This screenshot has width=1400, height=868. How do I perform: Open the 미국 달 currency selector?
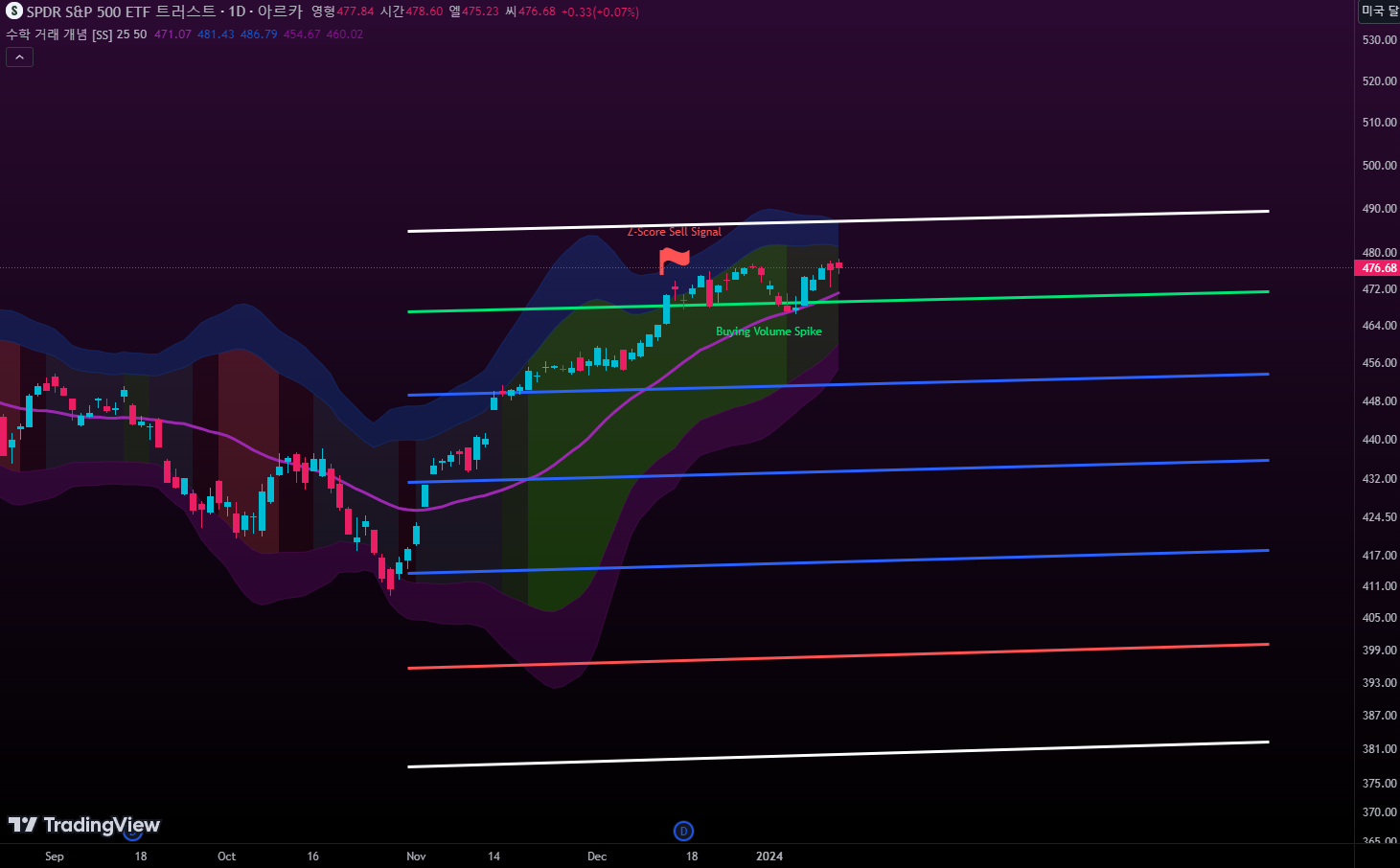(x=1380, y=11)
